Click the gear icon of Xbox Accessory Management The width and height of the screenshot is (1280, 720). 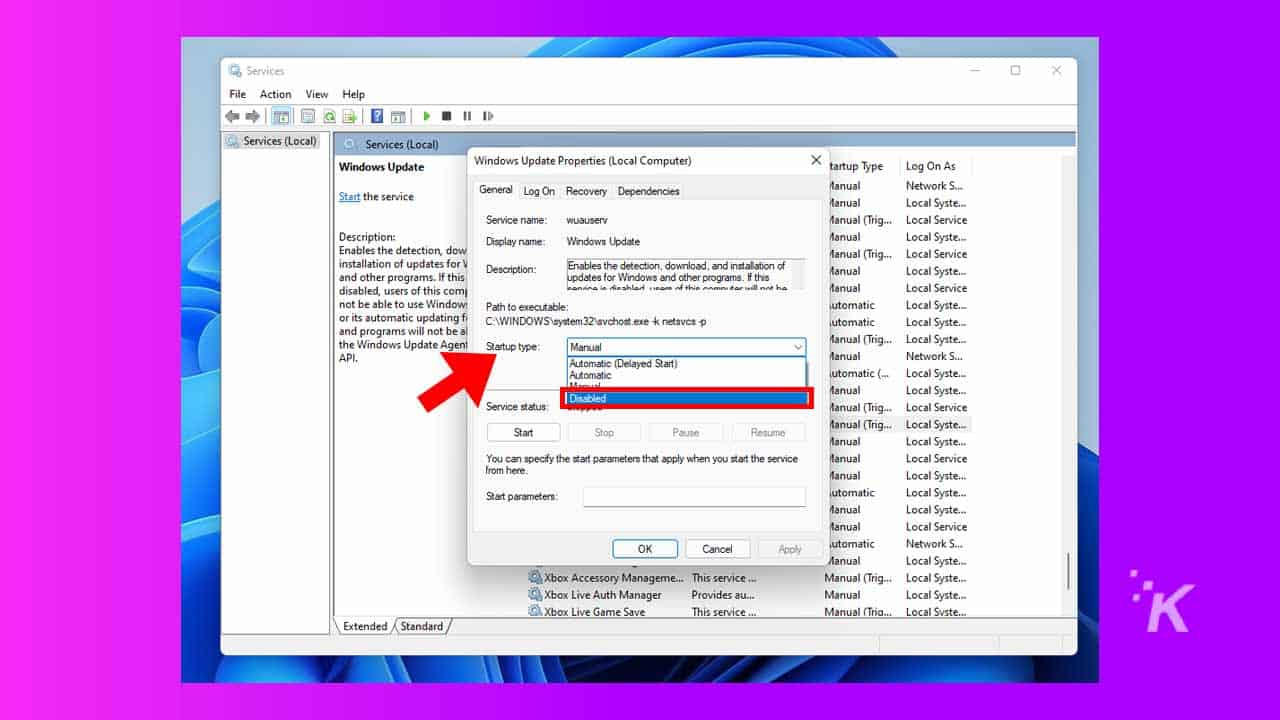535,578
